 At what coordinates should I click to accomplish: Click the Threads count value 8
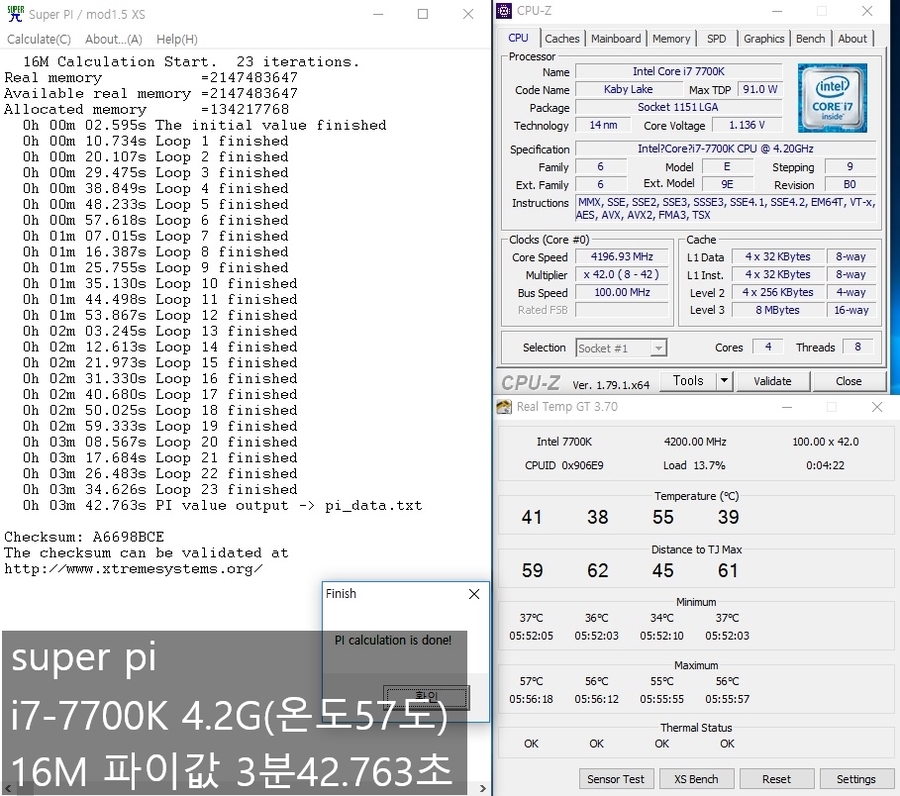click(x=858, y=347)
